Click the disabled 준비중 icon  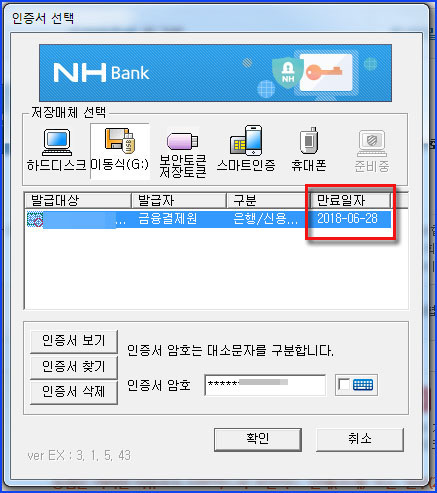[372, 151]
